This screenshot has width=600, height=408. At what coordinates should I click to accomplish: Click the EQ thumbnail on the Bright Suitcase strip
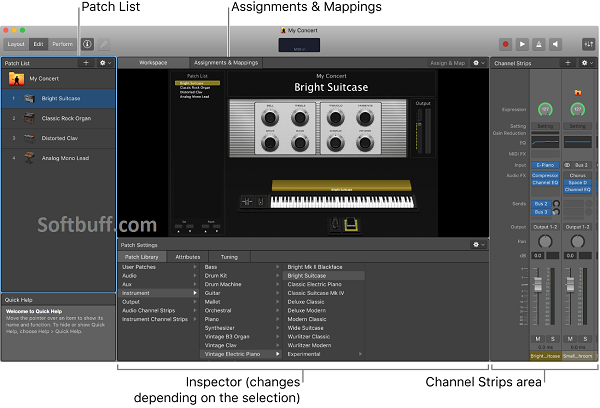[x=545, y=142]
